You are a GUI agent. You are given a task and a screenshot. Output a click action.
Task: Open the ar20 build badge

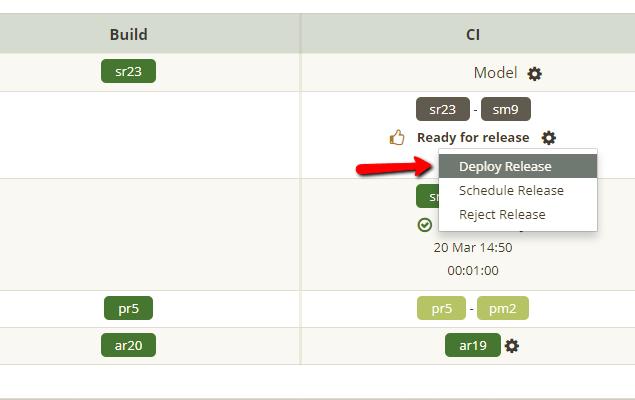point(128,345)
